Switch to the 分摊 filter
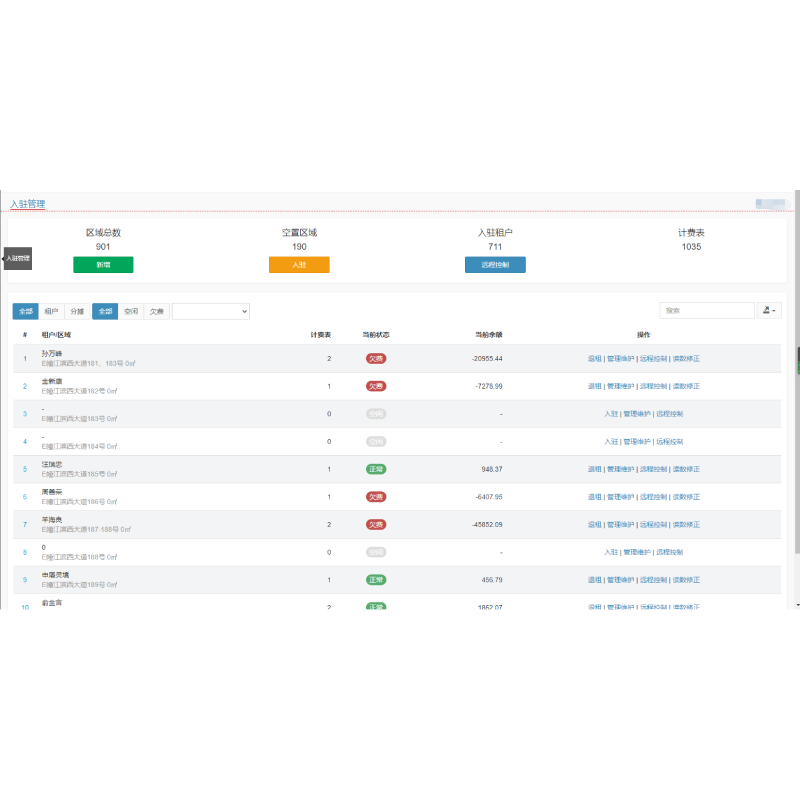The height and width of the screenshot is (800, 800). point(77,311)
